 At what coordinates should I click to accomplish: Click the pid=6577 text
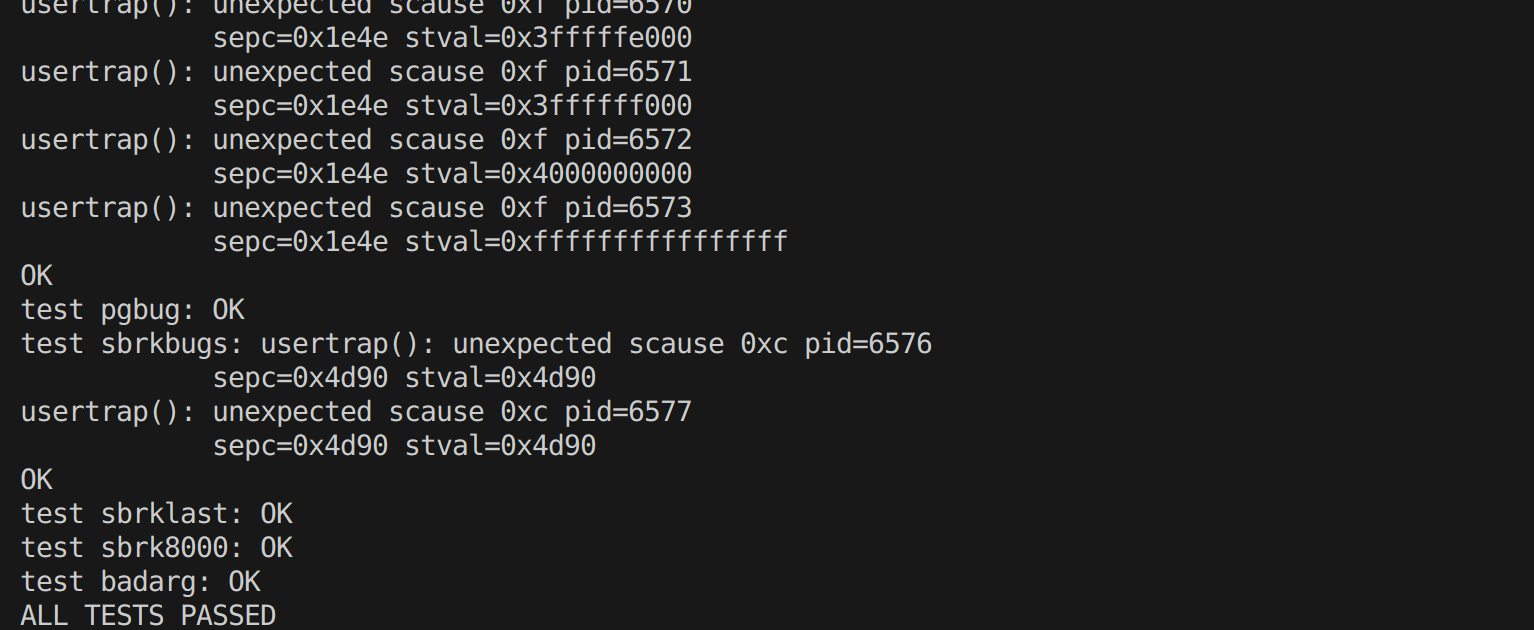pyautogui.click(x=628, y=412)
